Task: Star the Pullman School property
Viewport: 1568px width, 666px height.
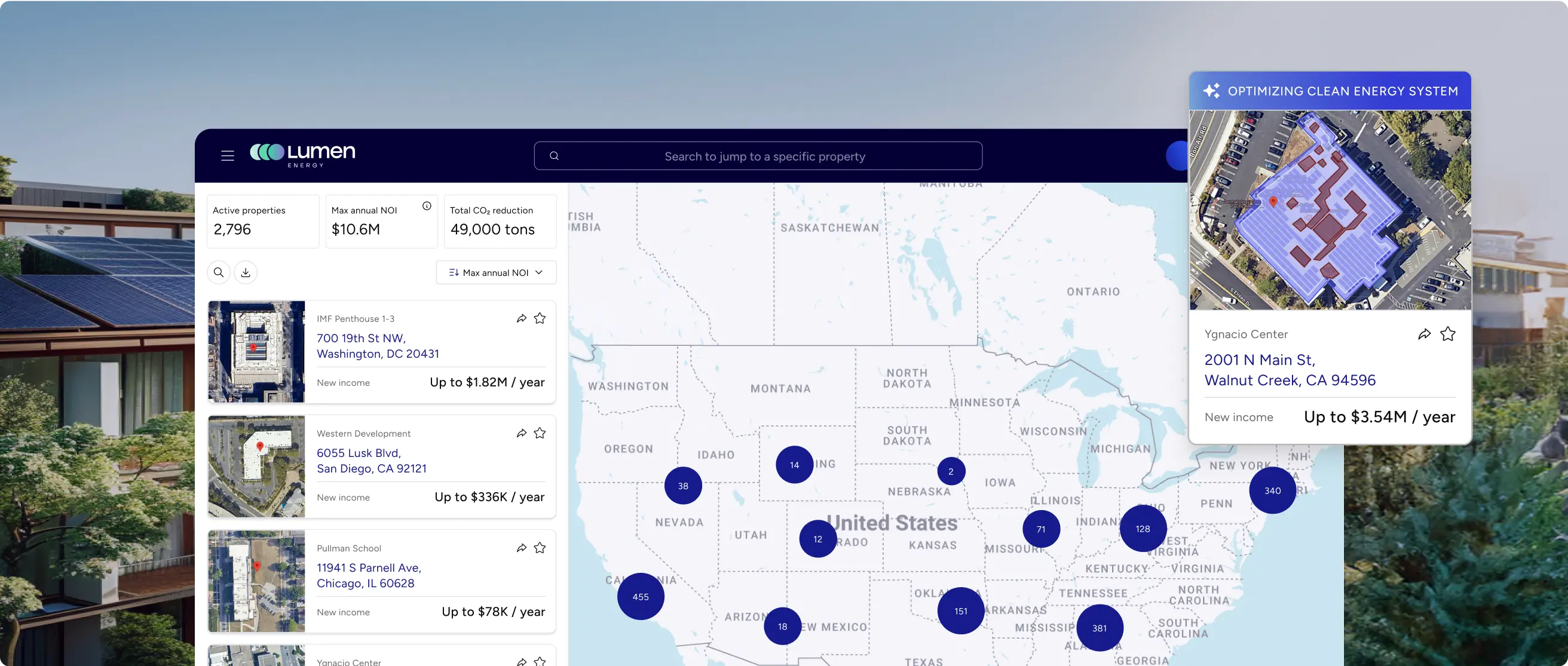Action: point(540,547)
